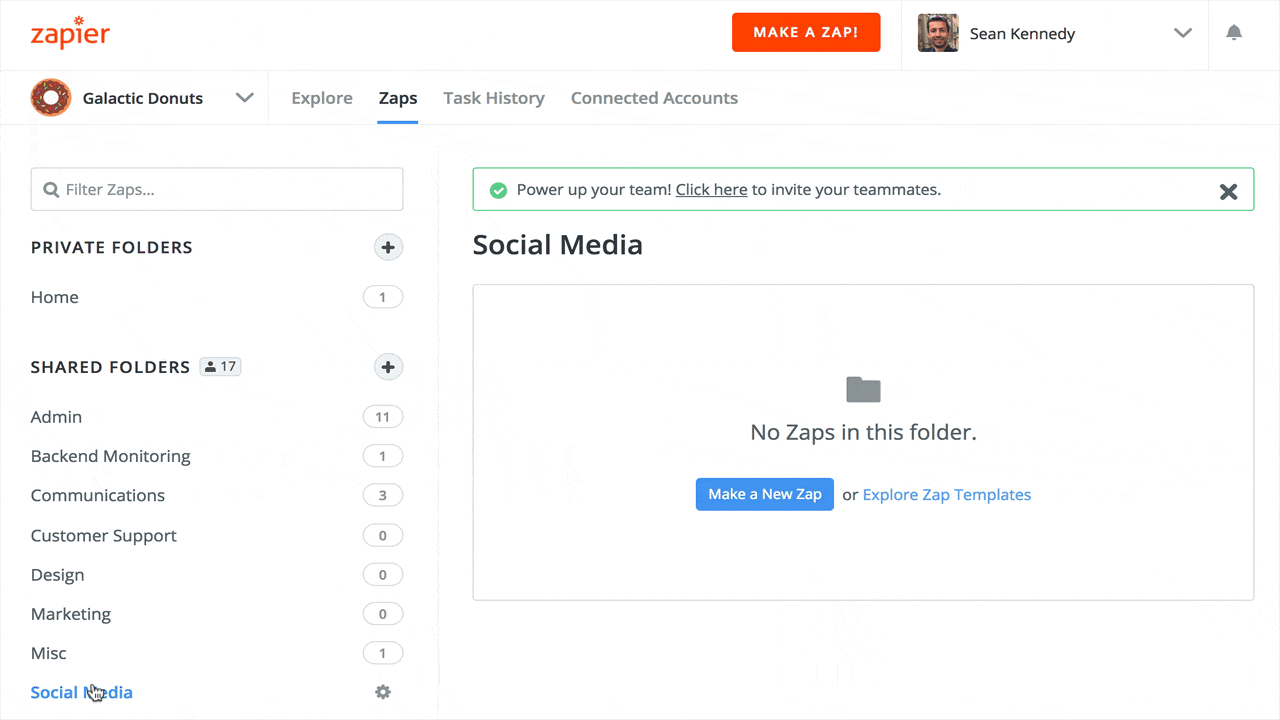1280x720 pixels.
Task: Click the Filter Zaps search field
Action: point(217,189)
